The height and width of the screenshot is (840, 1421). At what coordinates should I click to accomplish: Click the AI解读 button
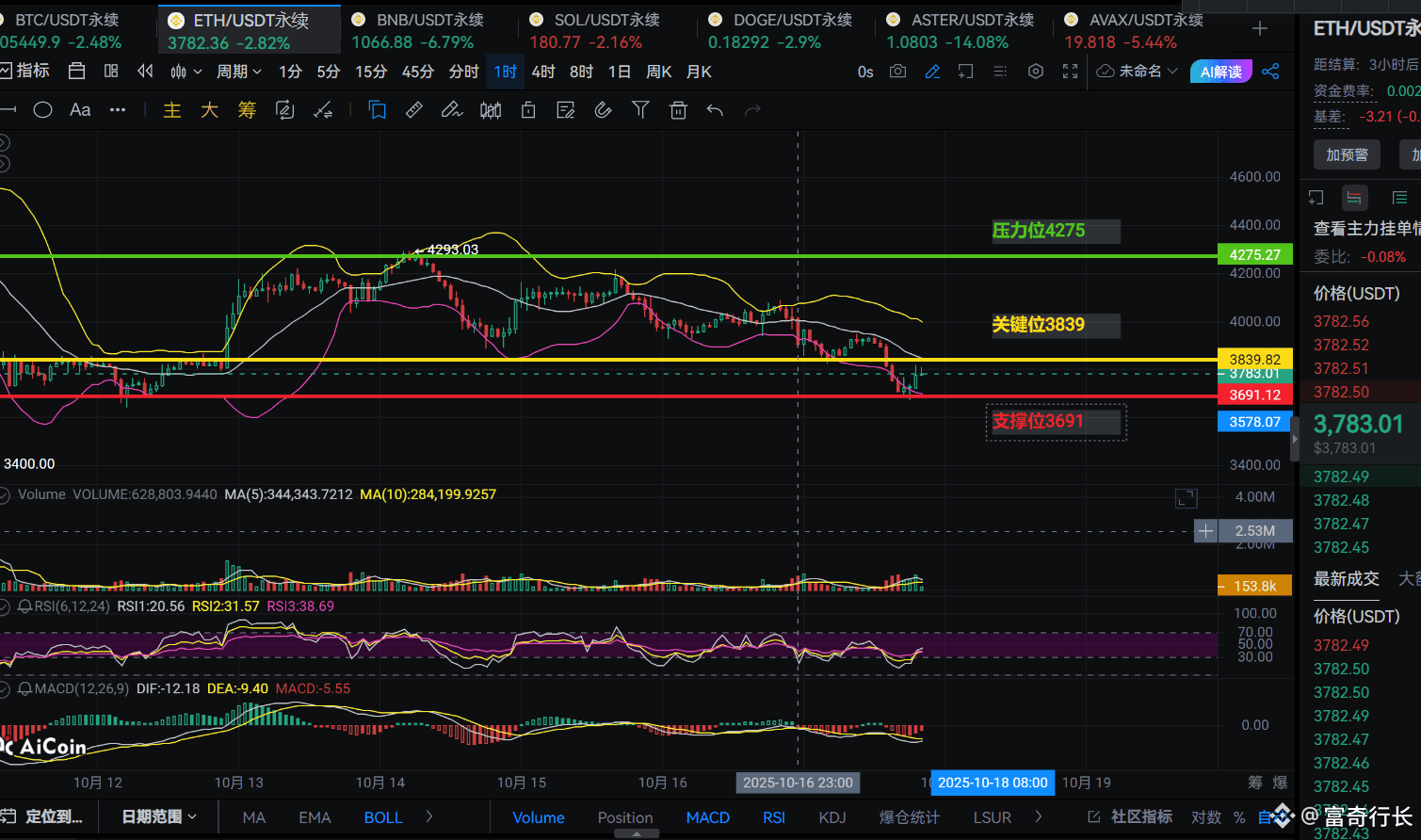pos(1221,72)
